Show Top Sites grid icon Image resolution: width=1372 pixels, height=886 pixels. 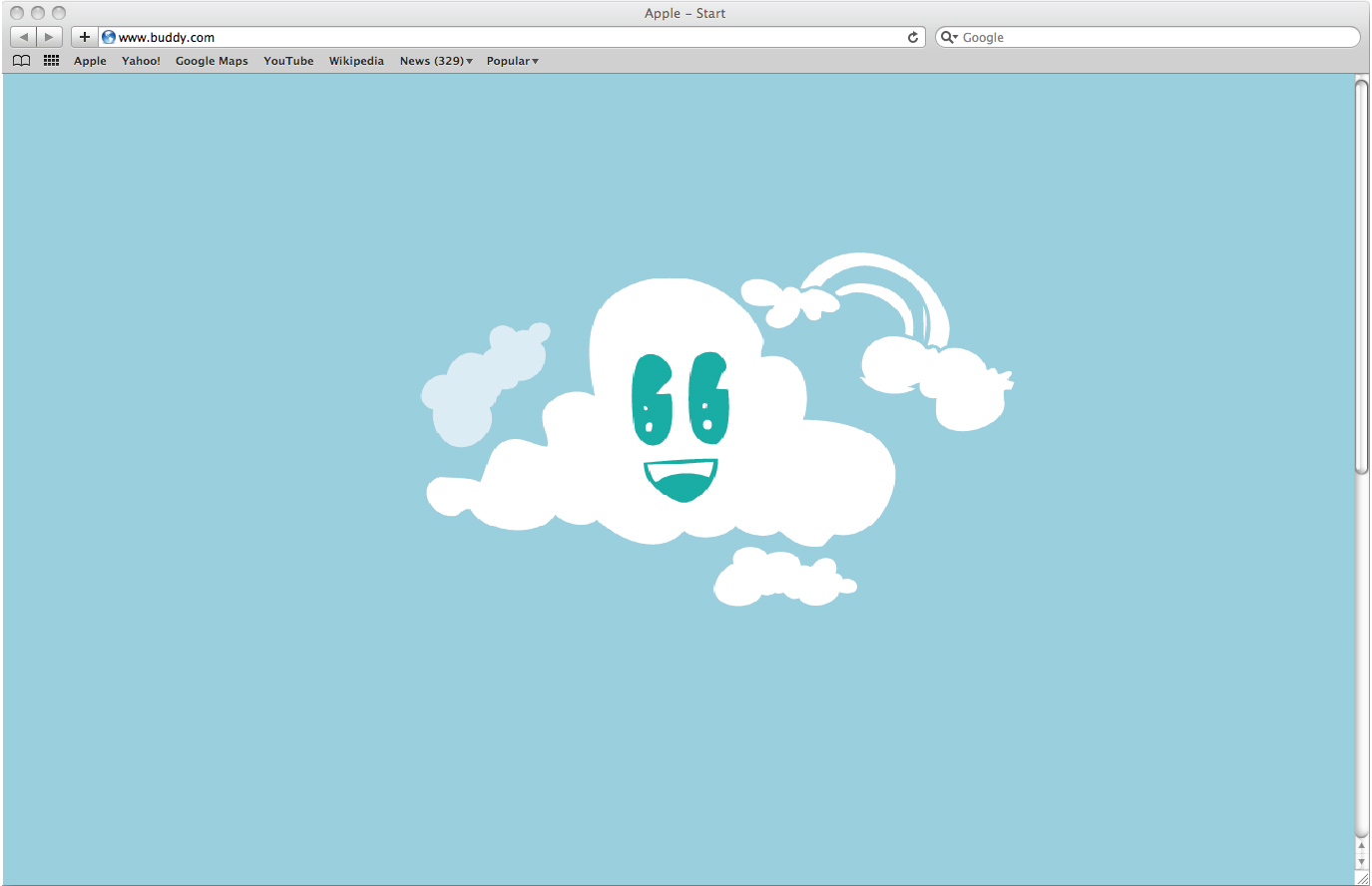[52, 61]
